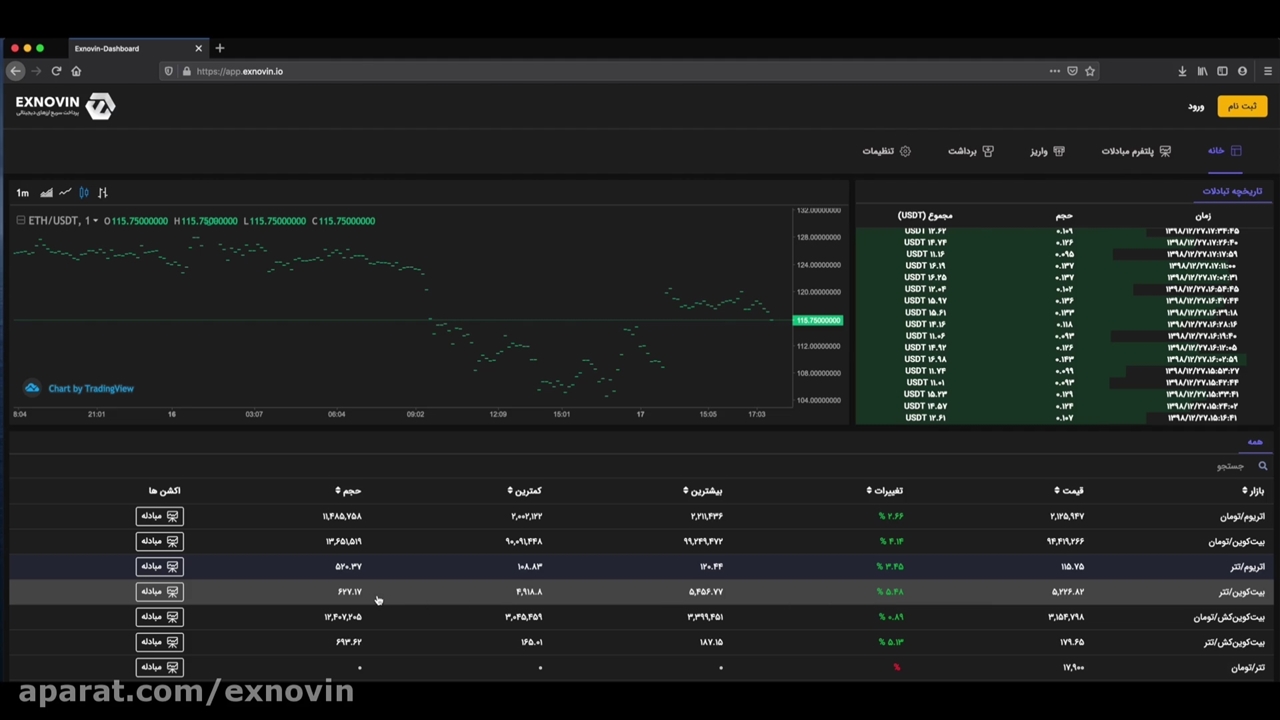Viewport: 1280px width, 720px height.
Task: Switch chart to area style
Action: (x=46, y=192)
